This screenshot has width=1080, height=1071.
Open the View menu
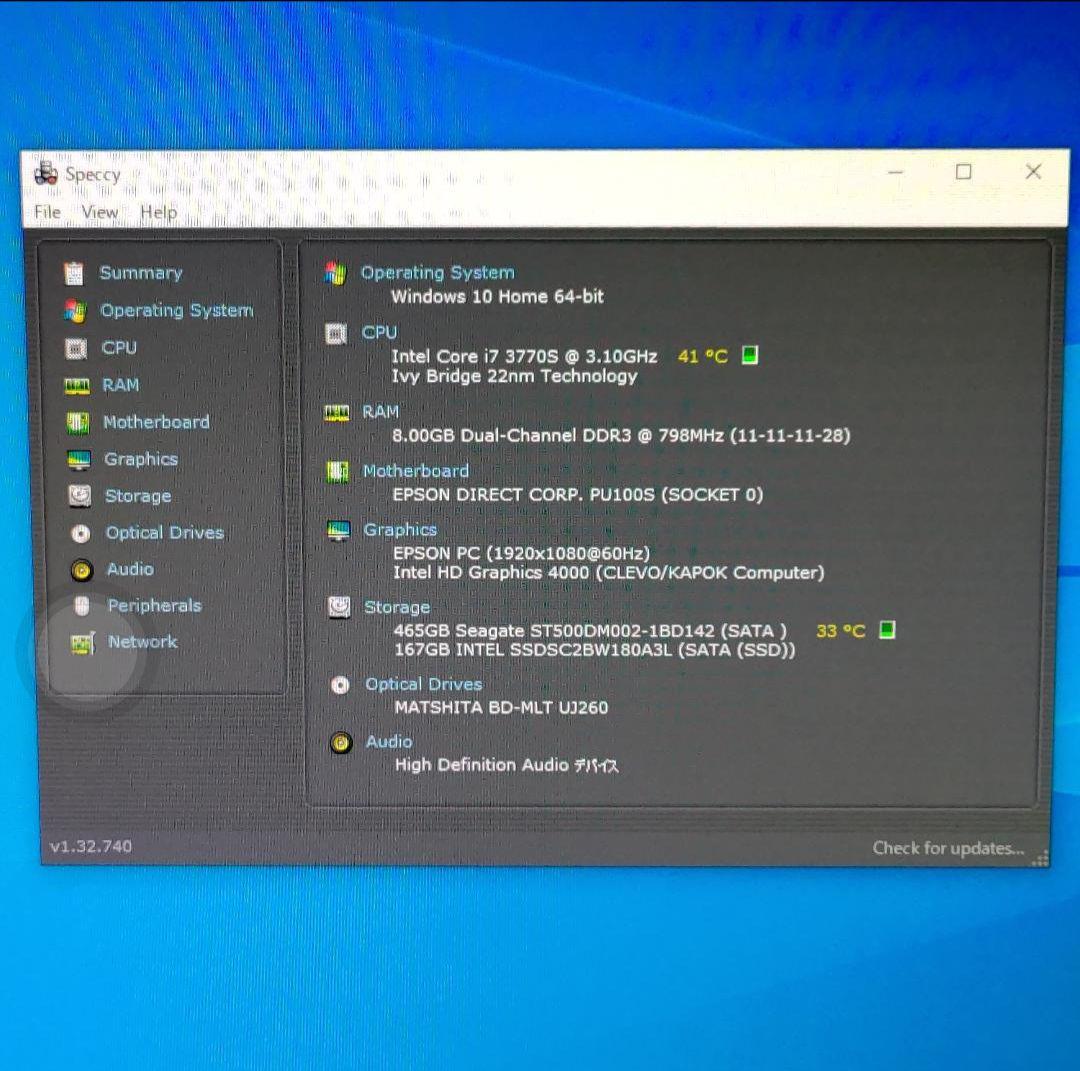tap(99, 212)
